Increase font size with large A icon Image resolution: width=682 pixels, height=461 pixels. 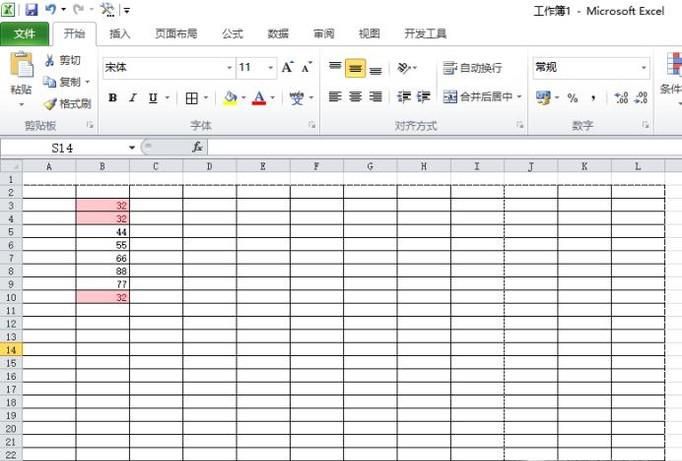pos(288,67)
